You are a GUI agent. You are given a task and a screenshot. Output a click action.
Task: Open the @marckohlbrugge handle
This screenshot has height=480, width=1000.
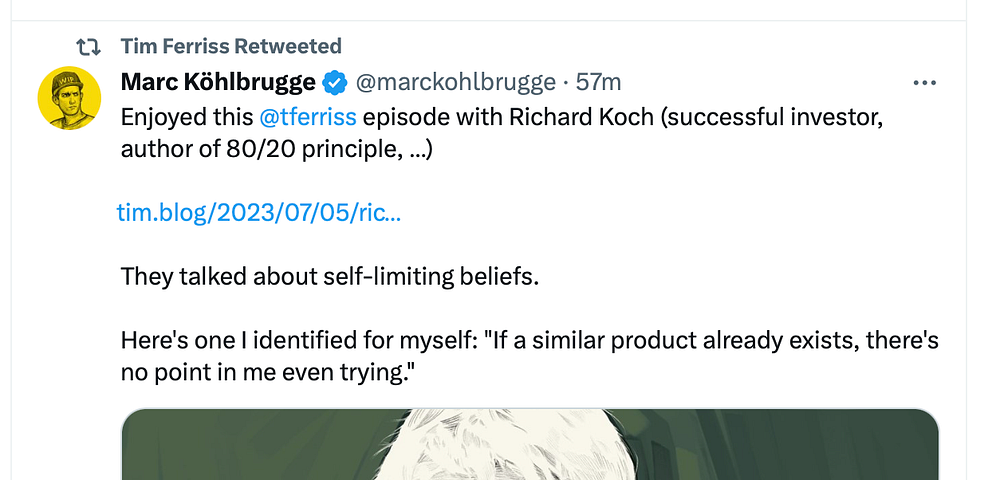point(456,82)
